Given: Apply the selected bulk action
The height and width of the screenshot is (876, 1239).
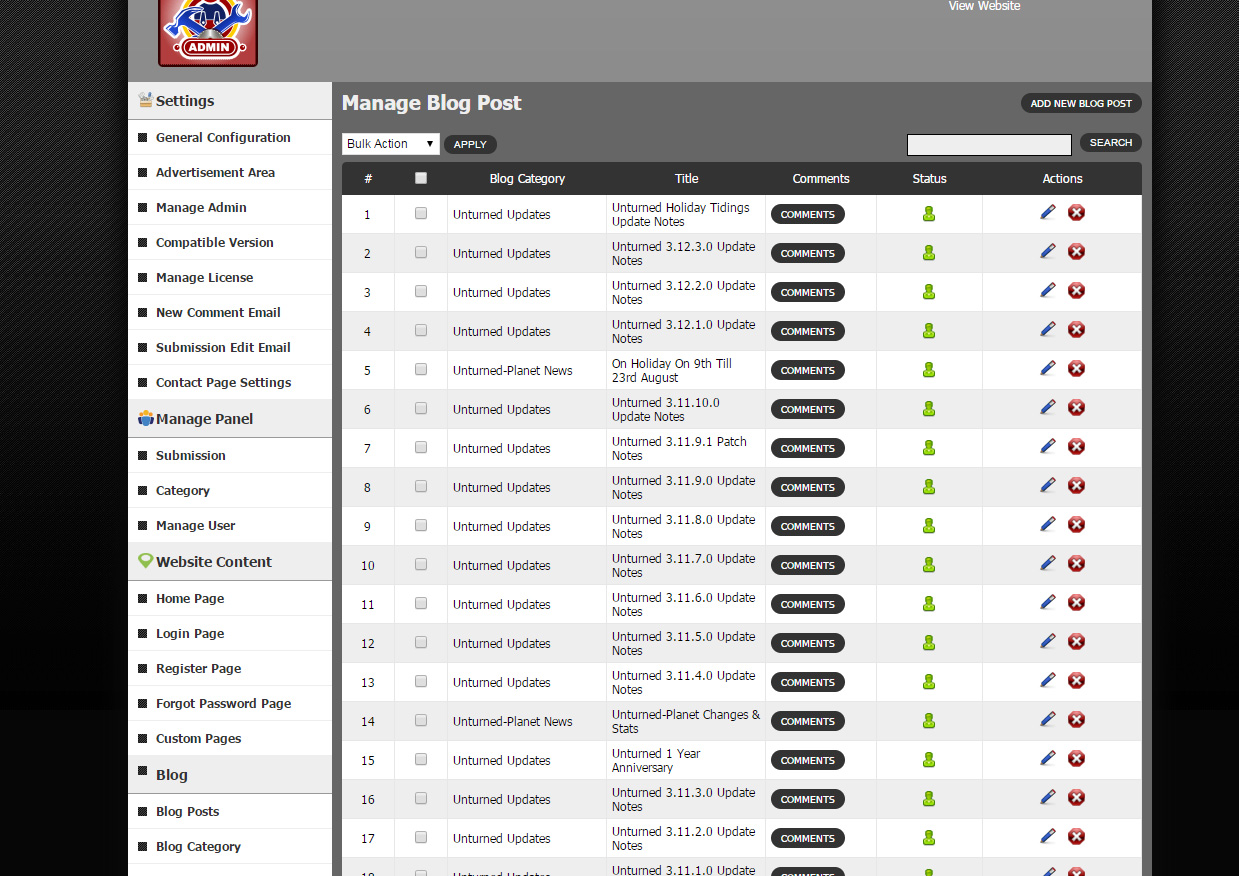Looking at the screenshot, I should point(470,144).
